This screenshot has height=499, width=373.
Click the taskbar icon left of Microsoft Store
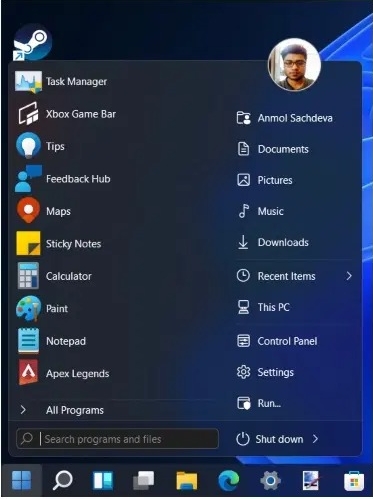(x=311, y=481)
